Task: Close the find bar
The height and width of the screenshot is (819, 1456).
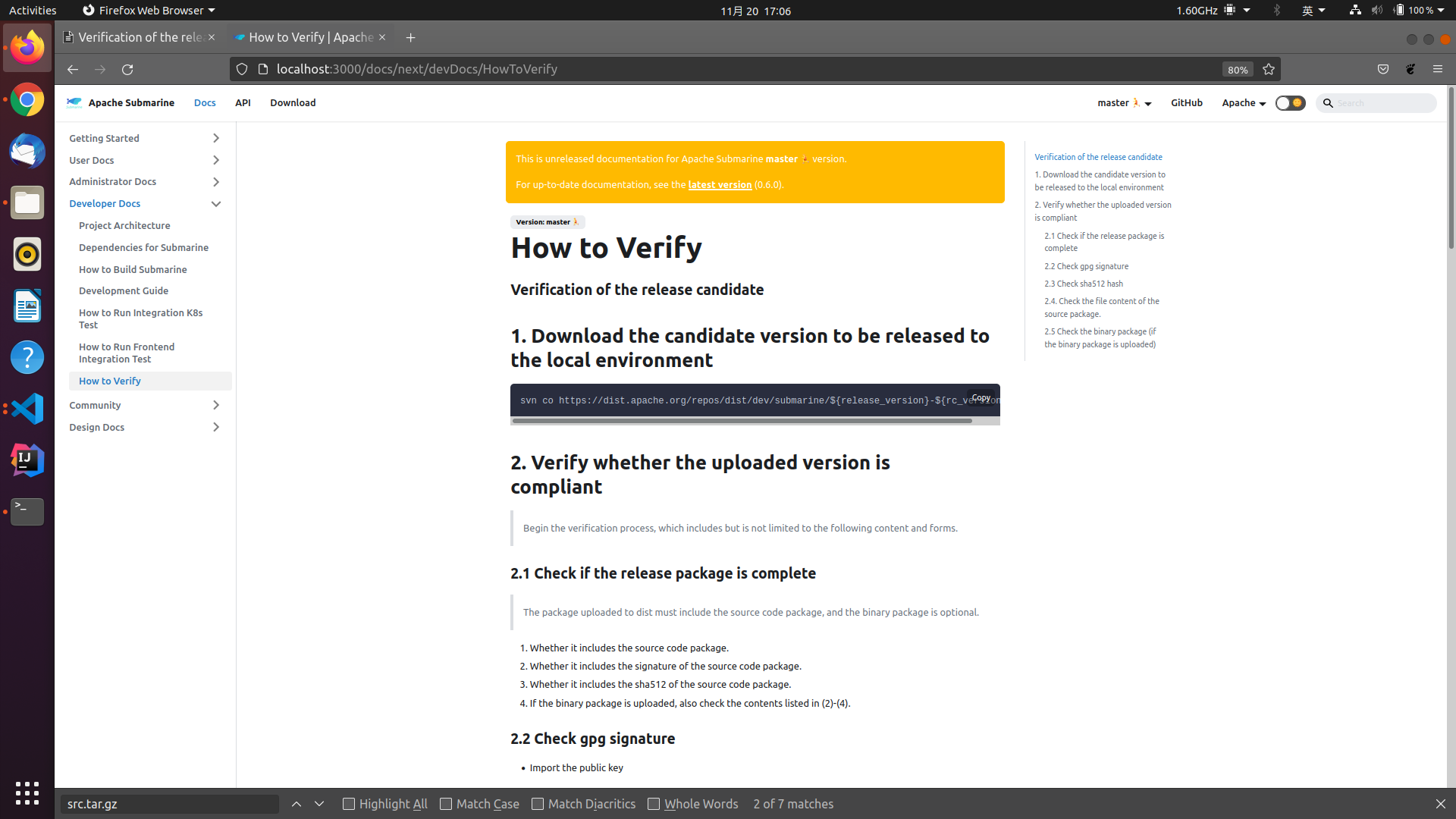Action: pos(1440,804)
